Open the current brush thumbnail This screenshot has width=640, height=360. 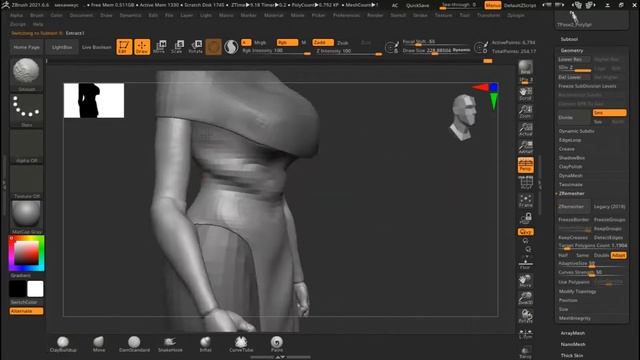26,75
